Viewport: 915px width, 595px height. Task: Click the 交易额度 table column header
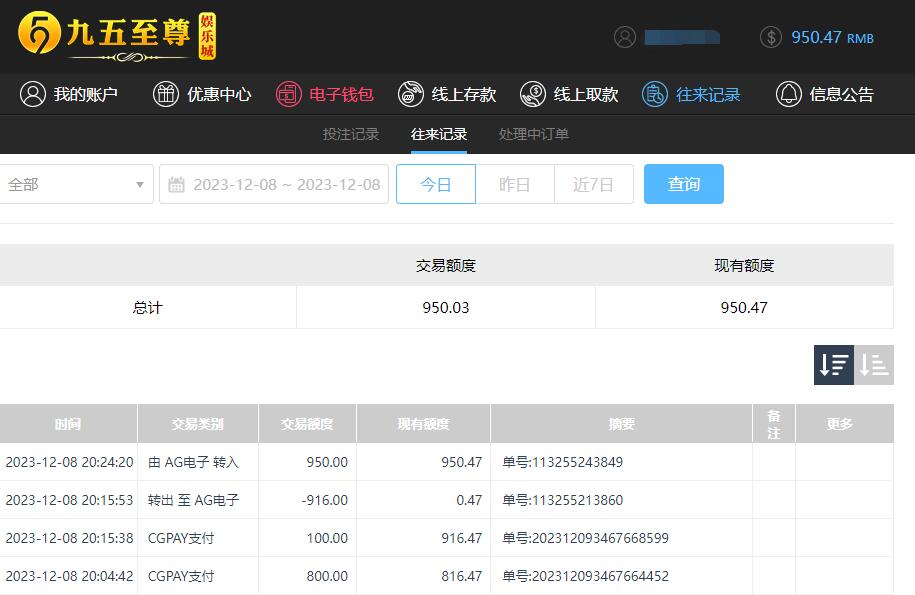pyautogui.click(x=307, y=424)
